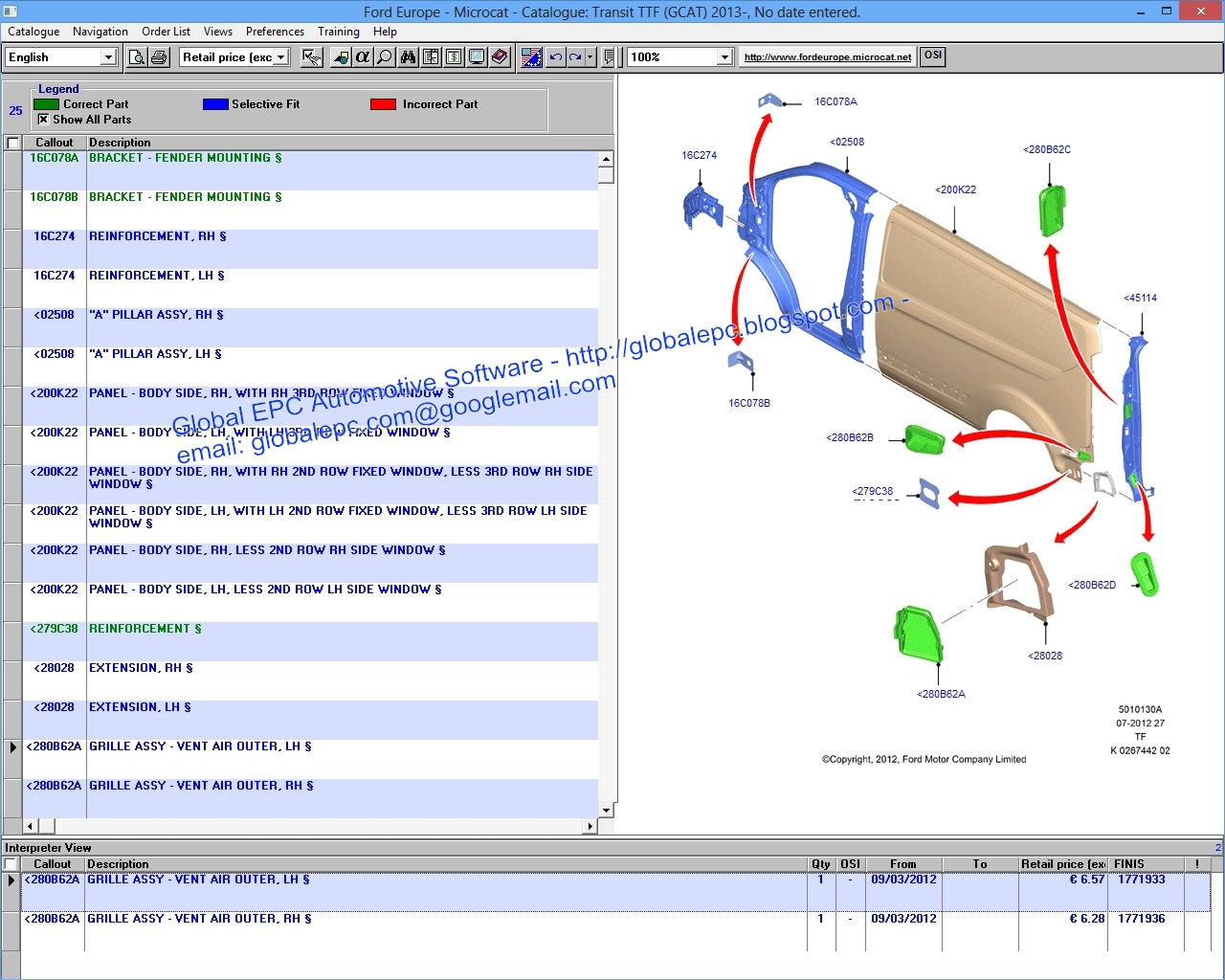Click the parts list scroll left arrow
Screen dimensions: 1225x980
[x=31, y=826]
